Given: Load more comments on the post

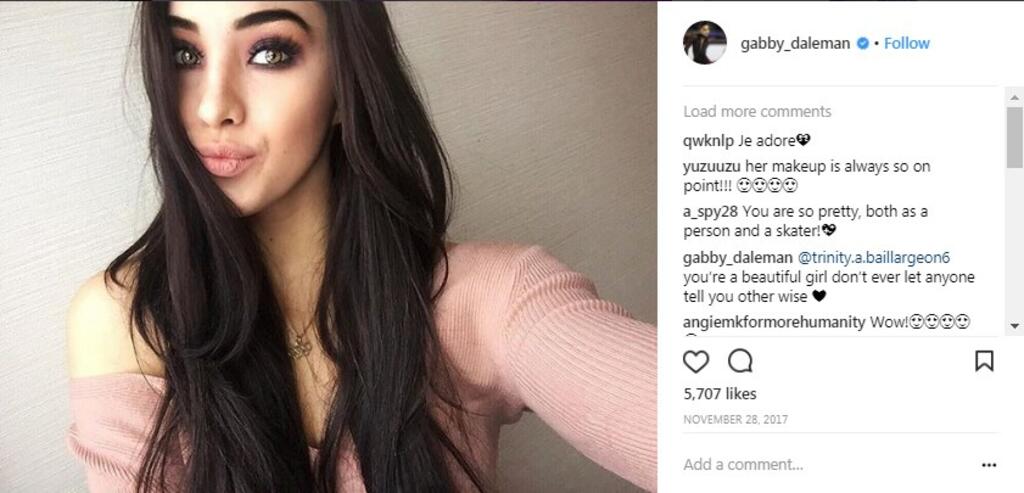Looking at the screenshot, I should click(x=757, y=112).
